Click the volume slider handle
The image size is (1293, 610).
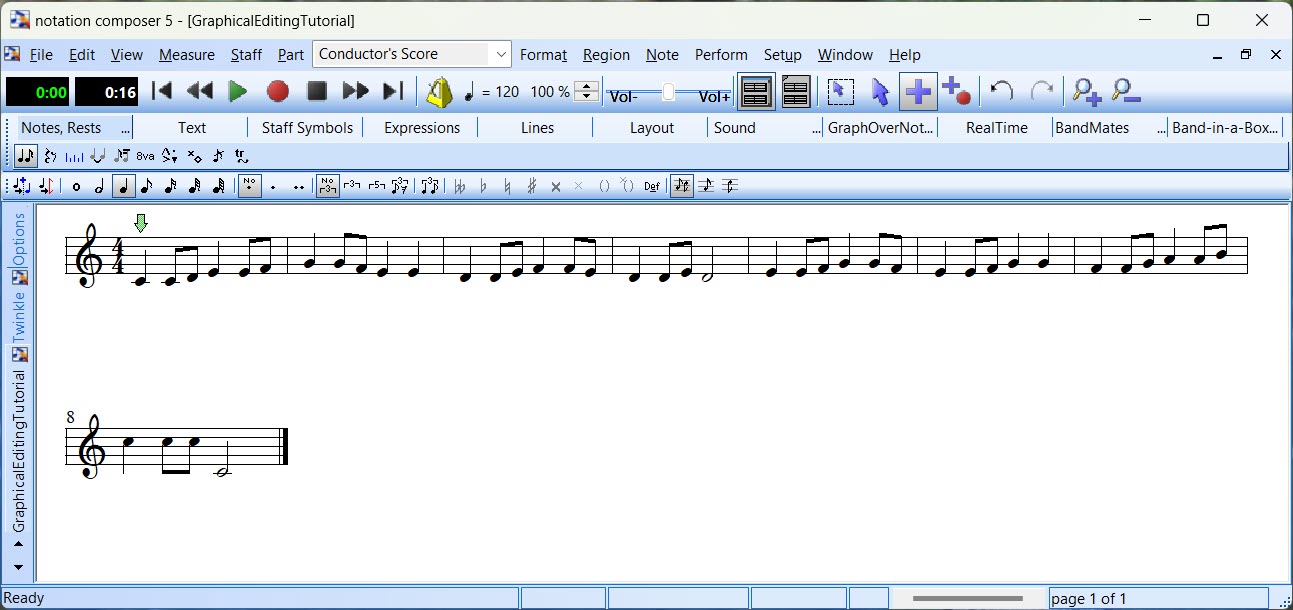click(x=668, y=93)
